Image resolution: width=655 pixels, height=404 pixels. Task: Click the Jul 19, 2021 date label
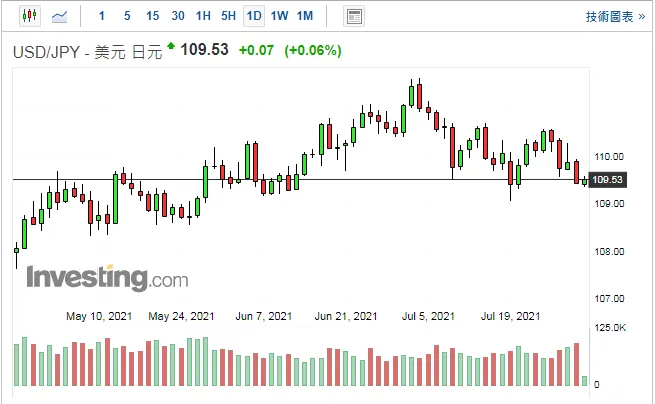point(510,316)
